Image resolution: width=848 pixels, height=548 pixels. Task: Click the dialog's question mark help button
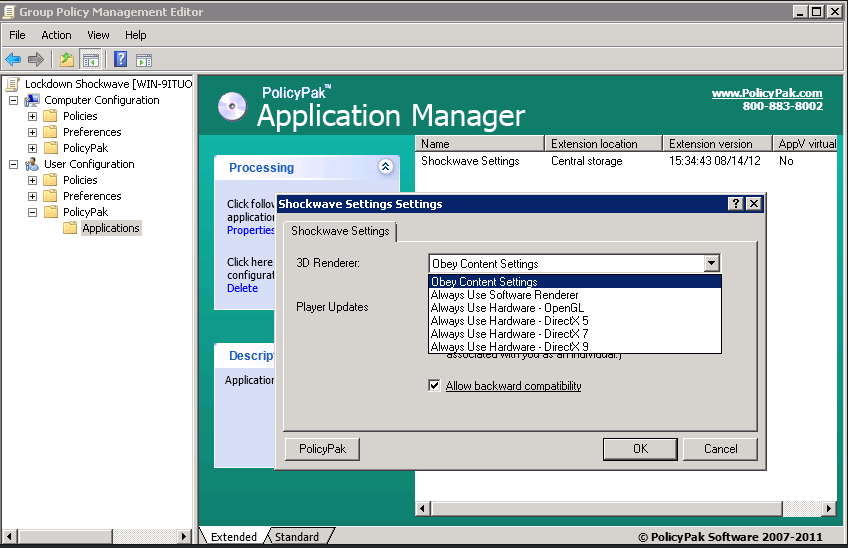point(736,203)
